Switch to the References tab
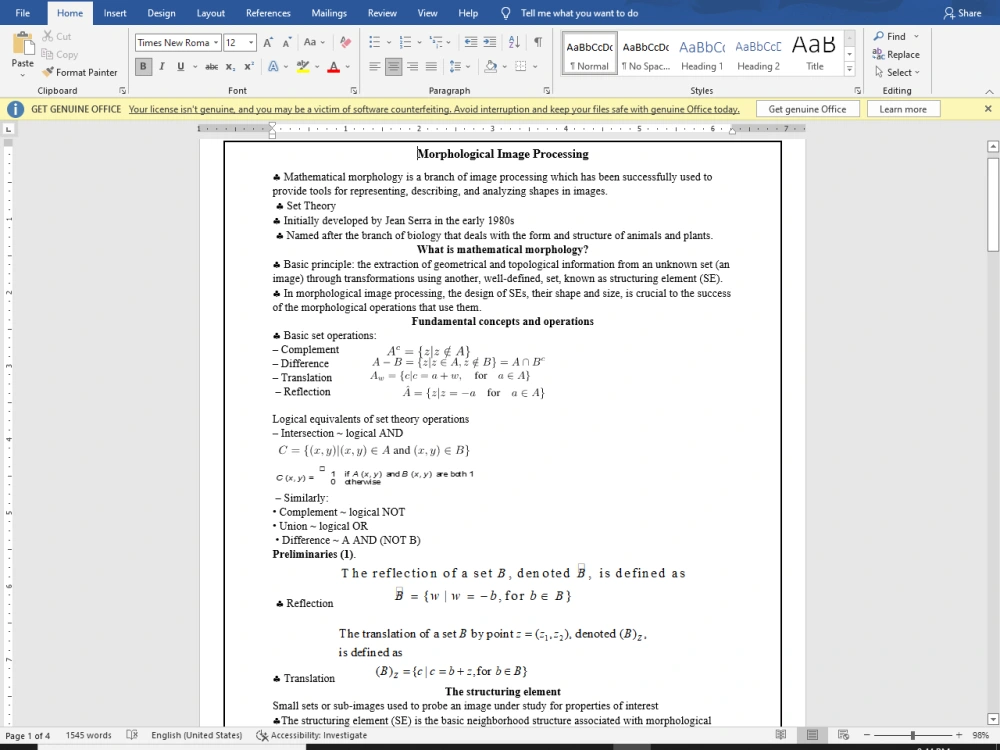This screenshot has height=750, width=1000. pos(268,13)
